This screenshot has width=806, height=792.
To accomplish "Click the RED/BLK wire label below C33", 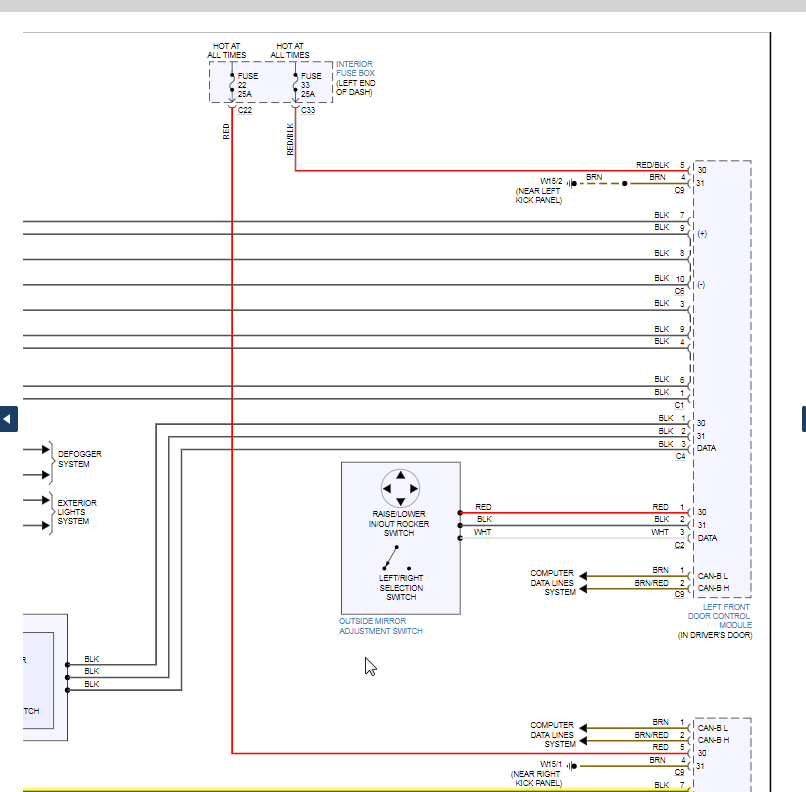I will click(290, 139).
